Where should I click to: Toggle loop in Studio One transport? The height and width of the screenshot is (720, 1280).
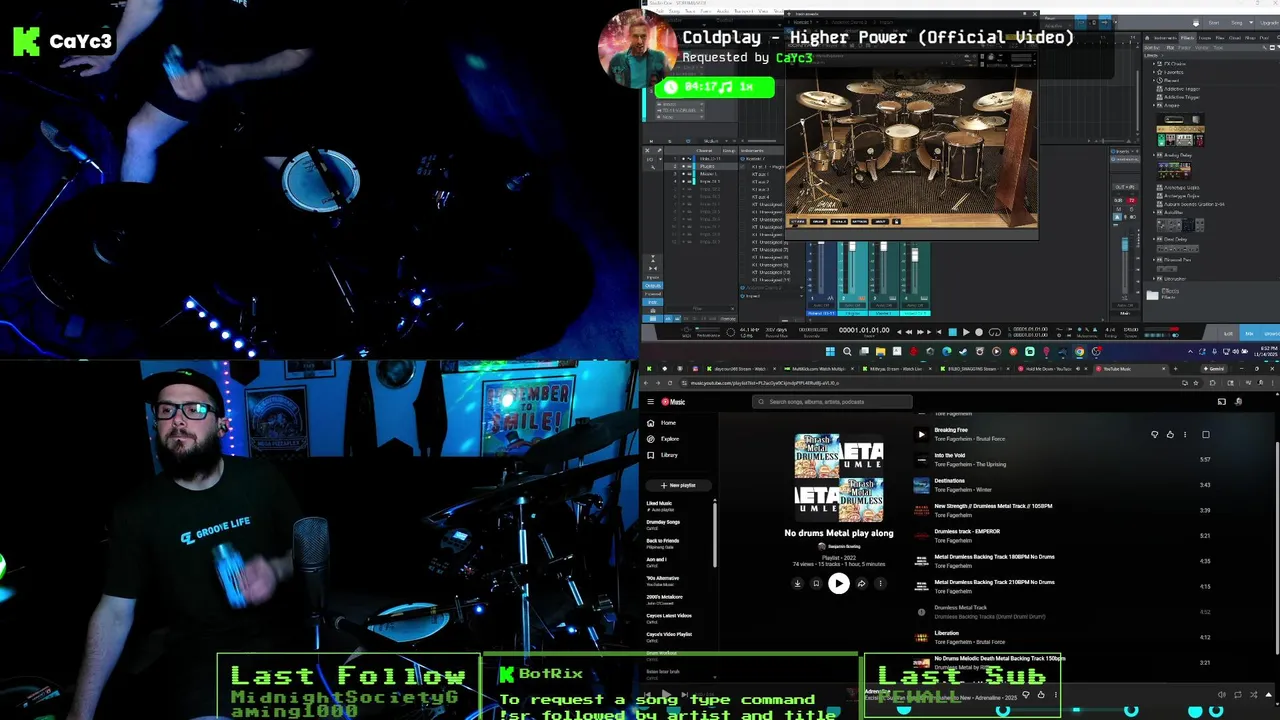coord(993,331)
